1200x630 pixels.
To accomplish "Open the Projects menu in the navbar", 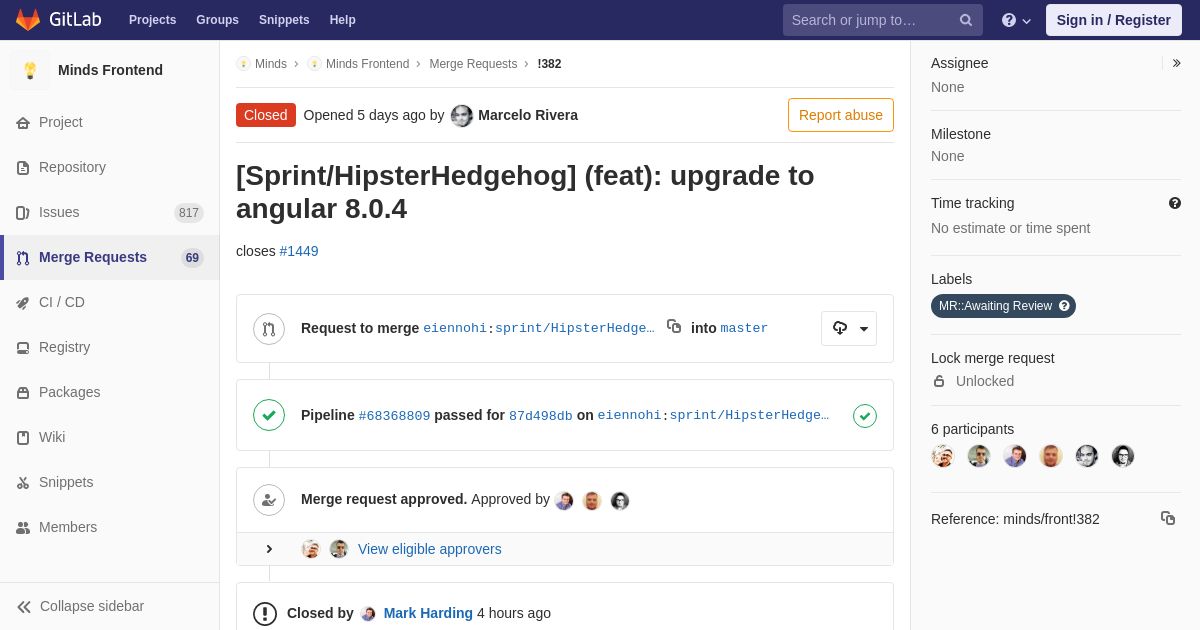I will tap(152, 20).
